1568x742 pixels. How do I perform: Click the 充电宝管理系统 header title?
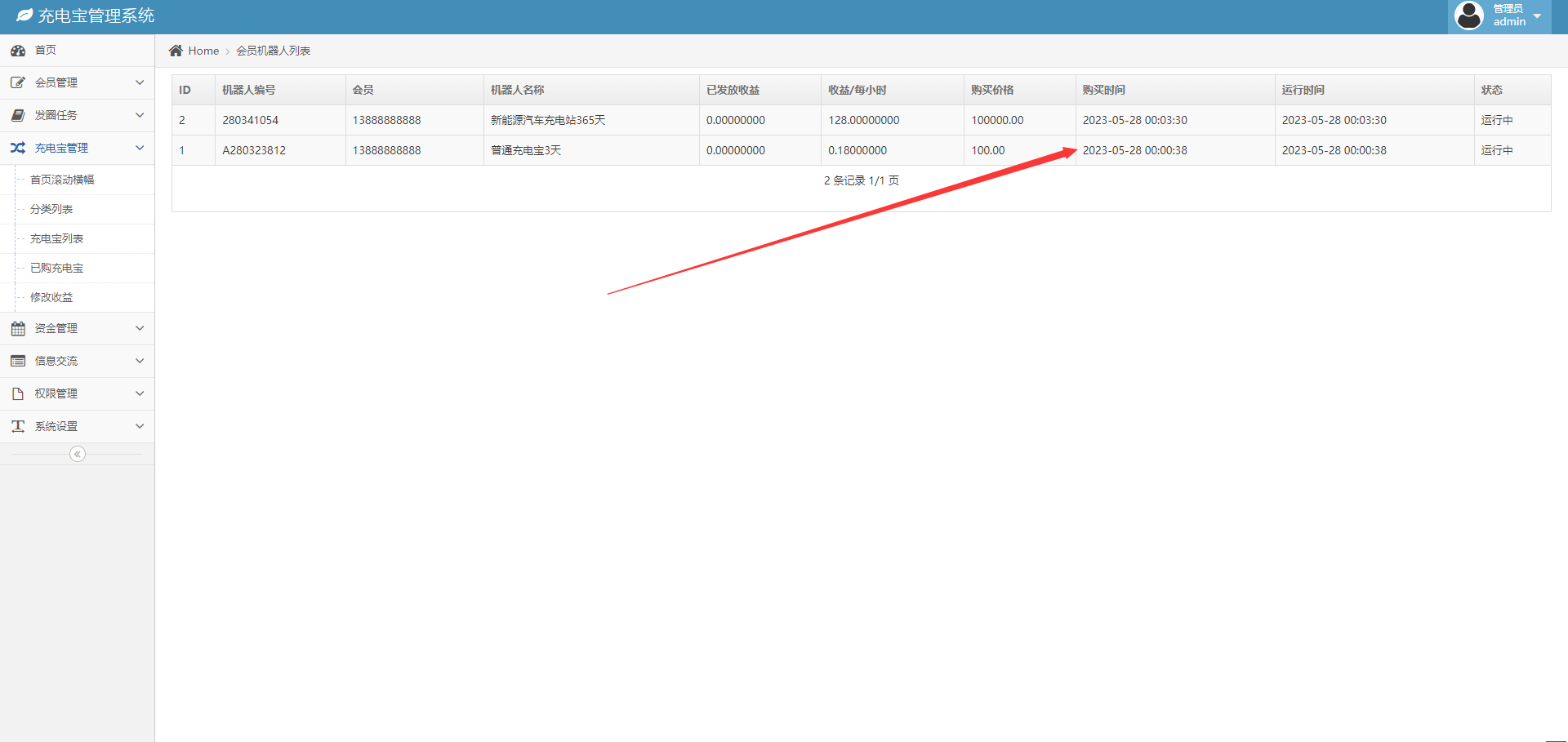point(96,16)
